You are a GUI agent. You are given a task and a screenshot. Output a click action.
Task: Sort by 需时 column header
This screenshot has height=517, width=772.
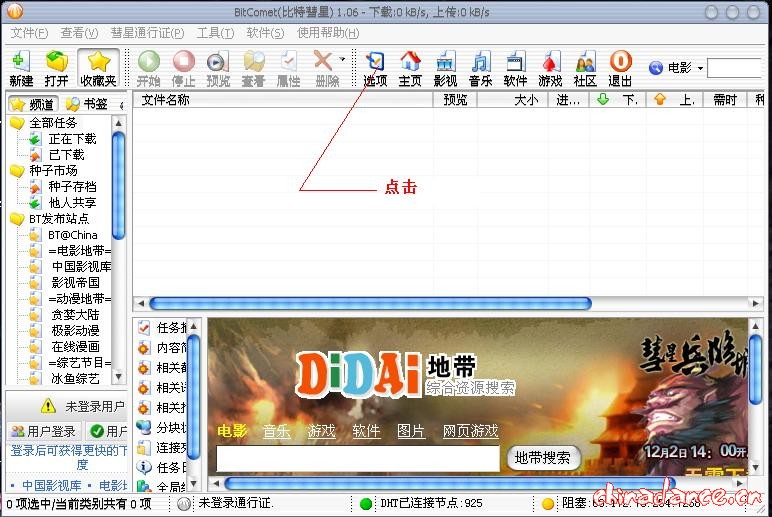coord(725,99)
